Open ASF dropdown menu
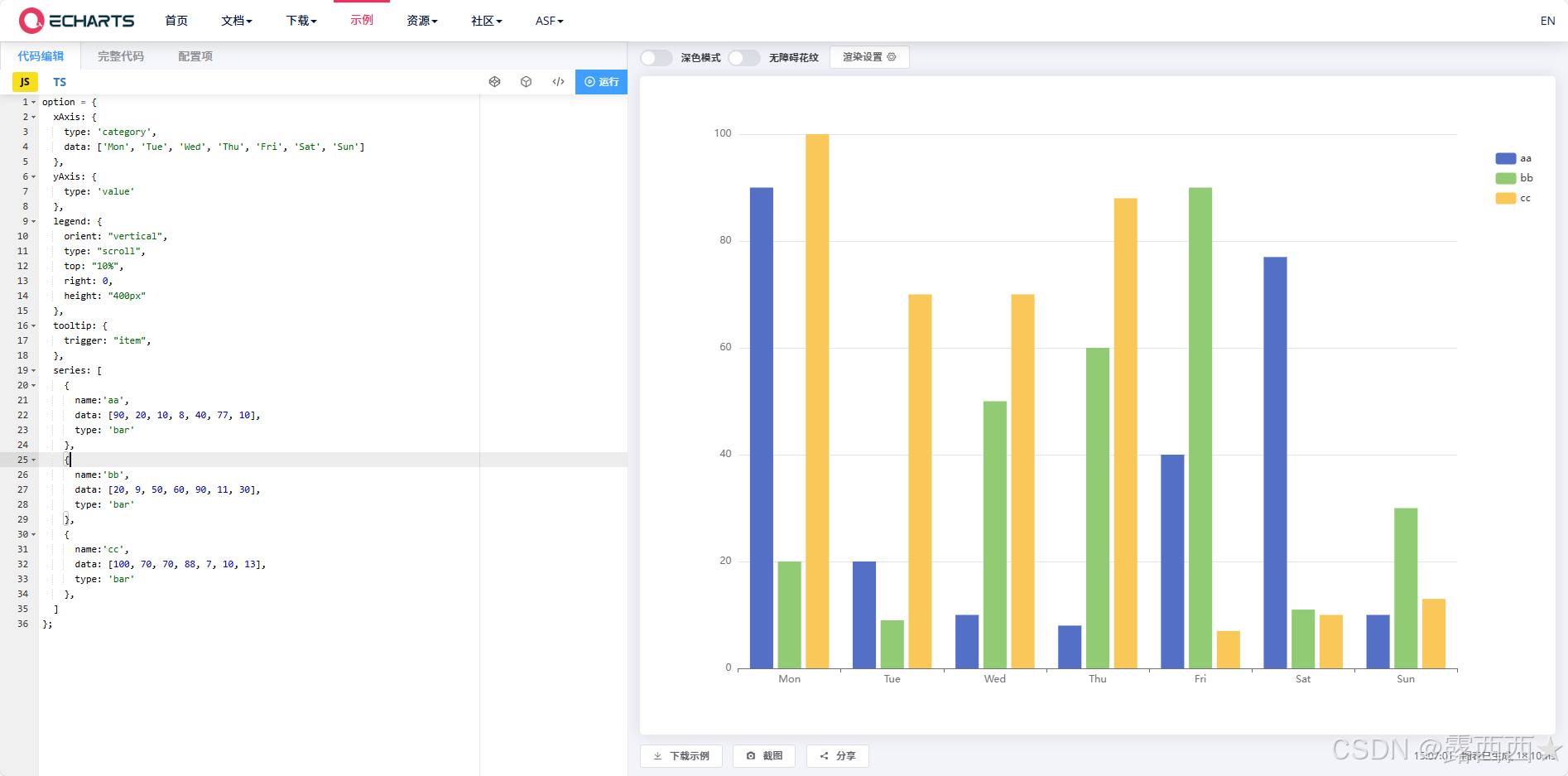The image size is (1568, 776). pos(550,21)
